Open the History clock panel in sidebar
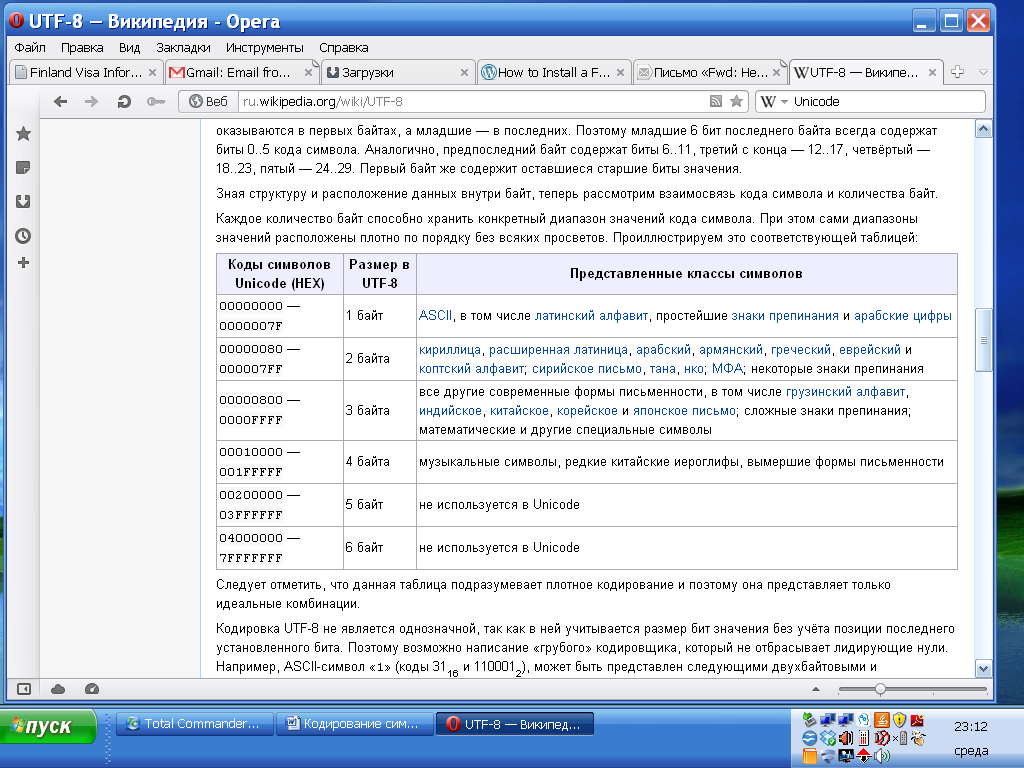The width and height of the screenshot is (1024, 768). pos(24,236)
